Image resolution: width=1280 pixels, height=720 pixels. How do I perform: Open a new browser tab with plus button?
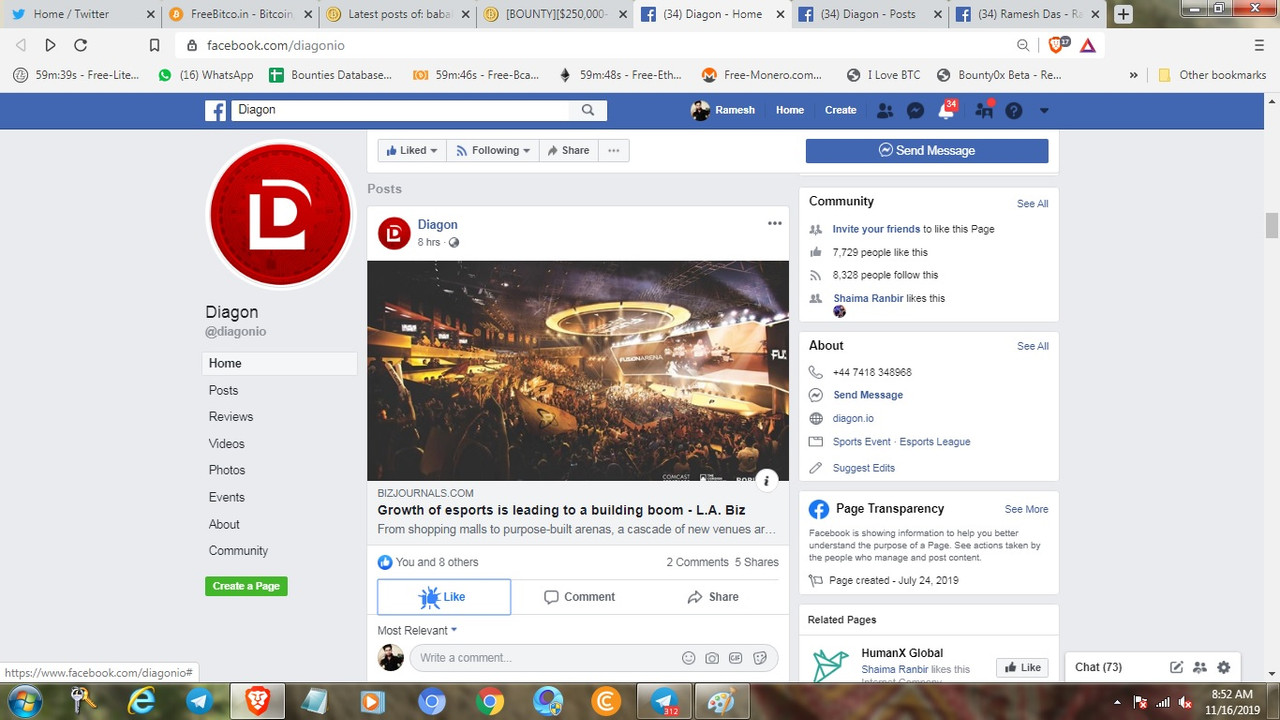pos(1123,14)
